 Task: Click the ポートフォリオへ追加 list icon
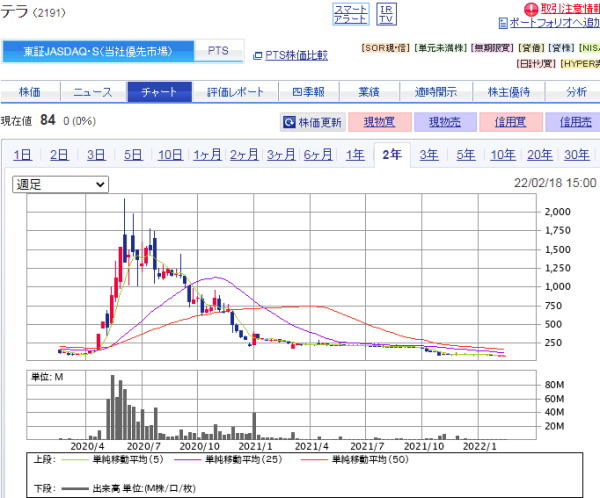(x=502, y=22)
